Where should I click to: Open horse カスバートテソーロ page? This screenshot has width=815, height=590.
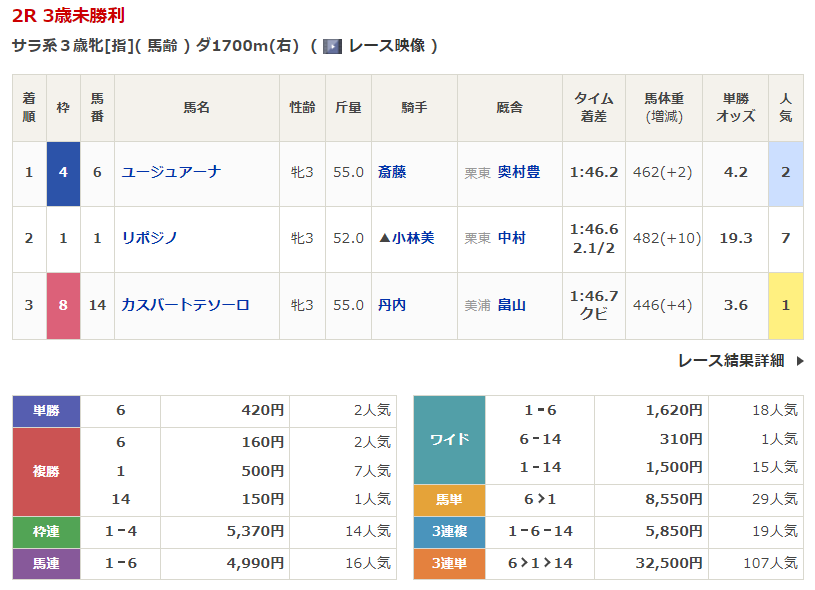[185, 305]
